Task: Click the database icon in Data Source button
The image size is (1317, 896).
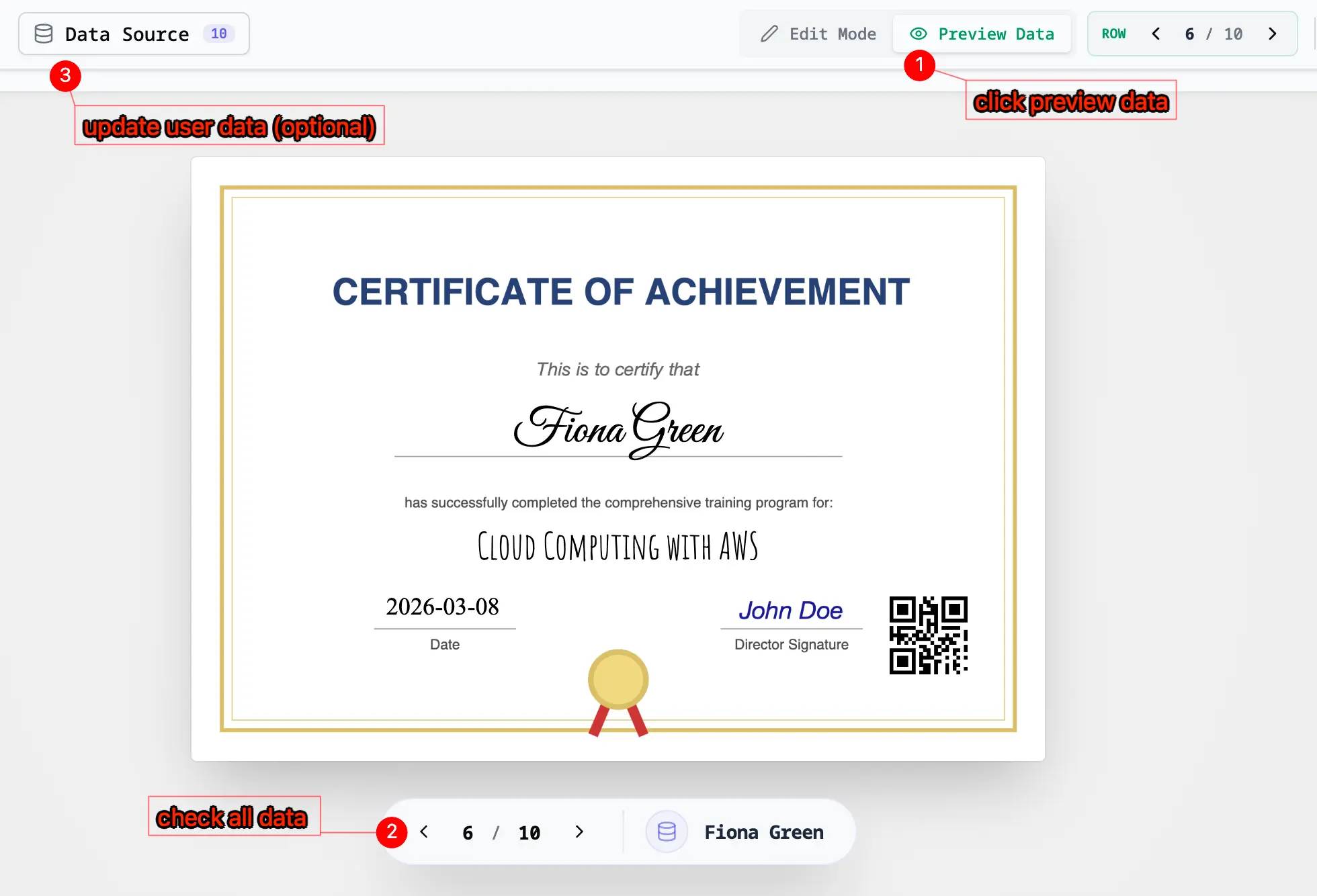Action: tap(44, 34)
